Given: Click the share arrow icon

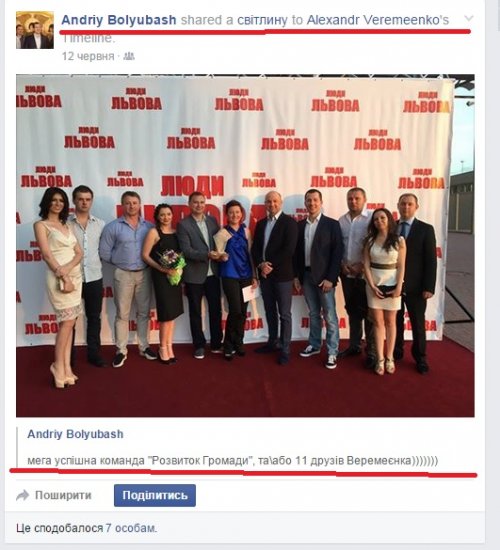Looking at the screenshot, I should pyautogui.click(x=23, y=495).
